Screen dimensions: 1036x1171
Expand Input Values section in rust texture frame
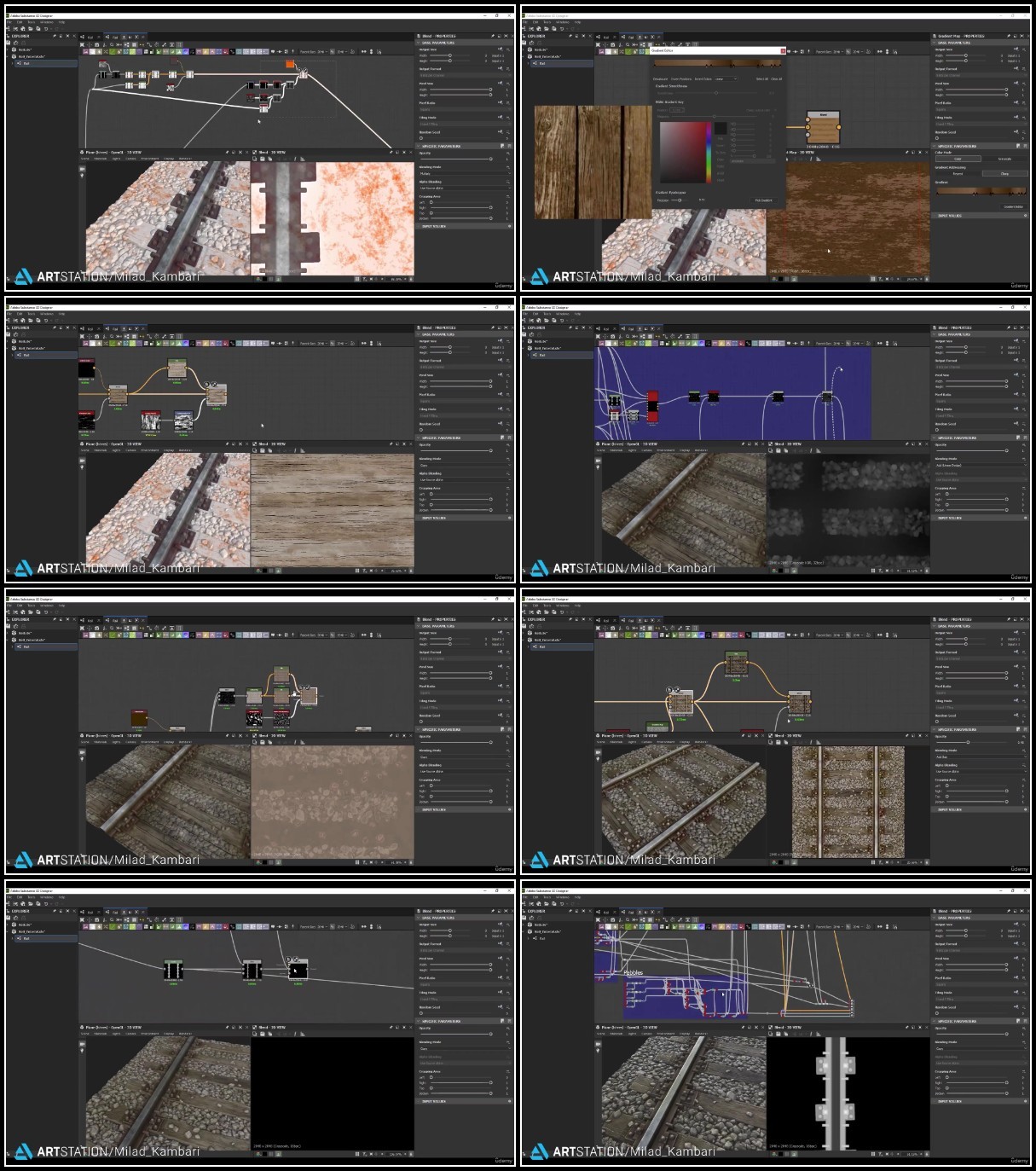point(465,226)
